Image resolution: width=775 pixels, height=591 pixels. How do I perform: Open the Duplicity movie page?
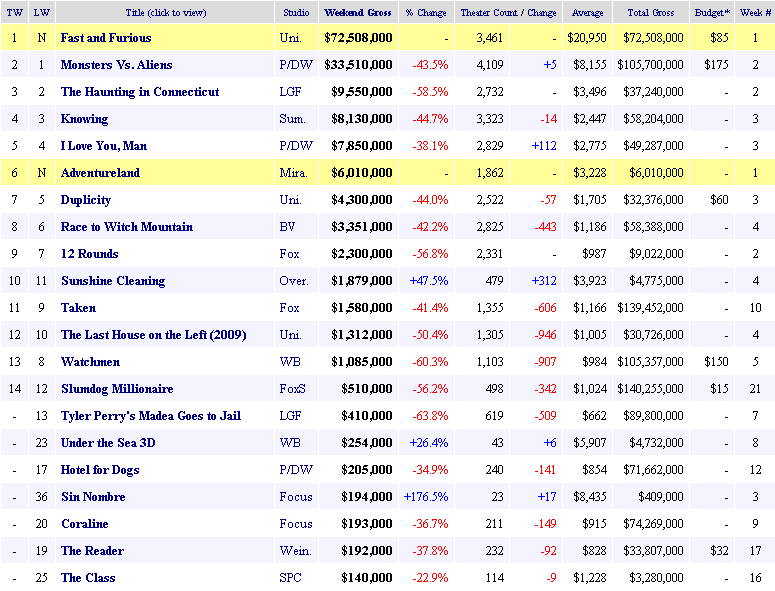click(86, 200)
